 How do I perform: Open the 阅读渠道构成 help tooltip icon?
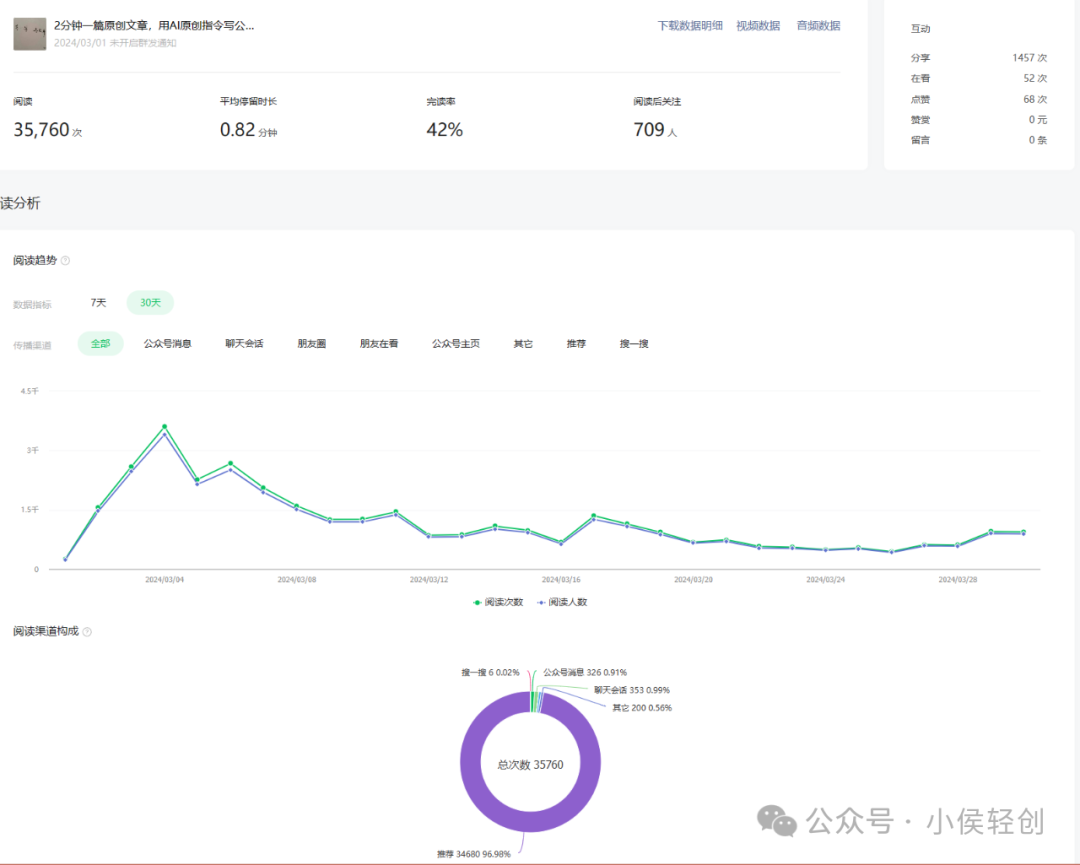click(87, 631)
